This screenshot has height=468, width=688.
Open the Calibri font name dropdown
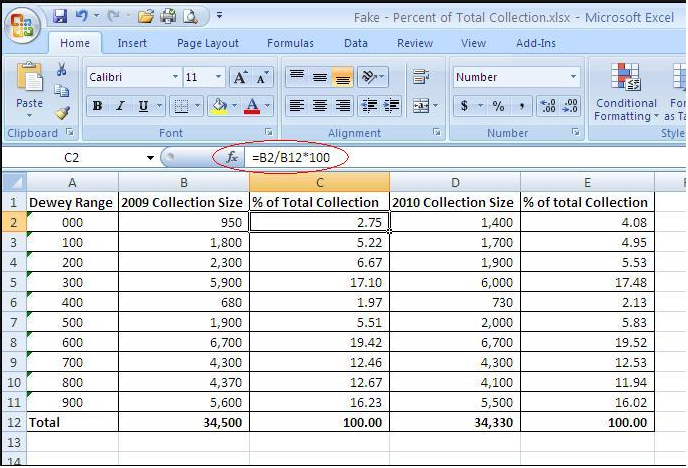tap(175, 77)
